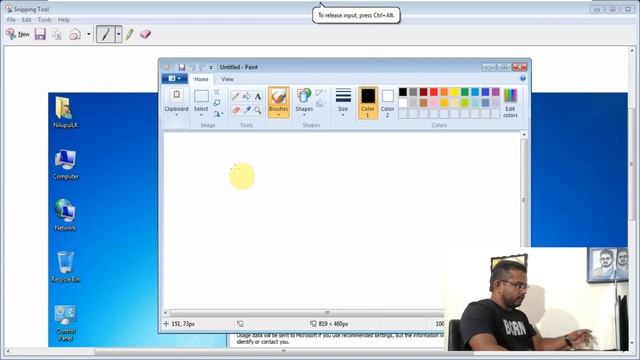640x360 pixels.
Task: Click the Edit colors button
Action: [x=510, y=103]
